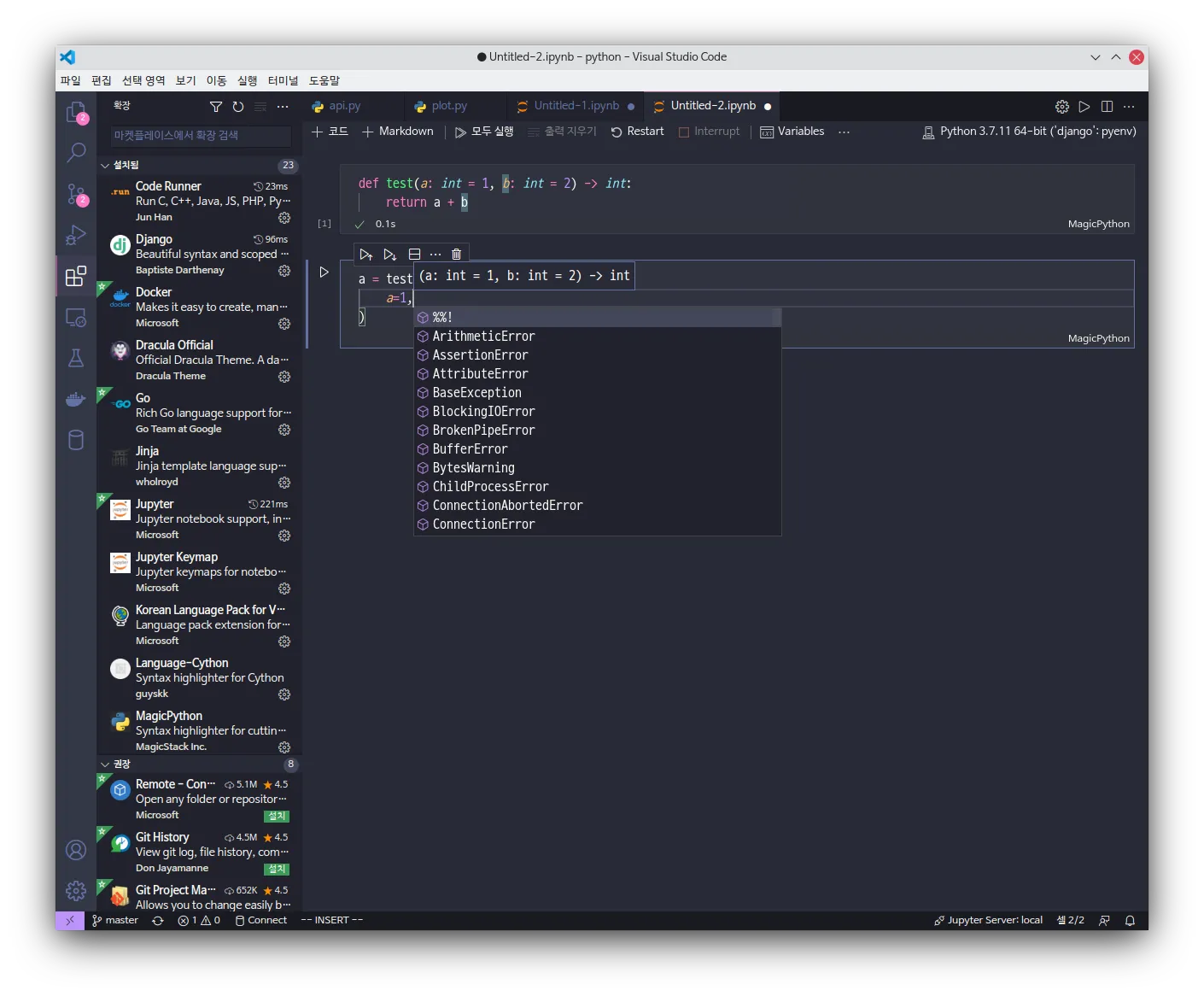Search extensions in the marketplace field

201,136
